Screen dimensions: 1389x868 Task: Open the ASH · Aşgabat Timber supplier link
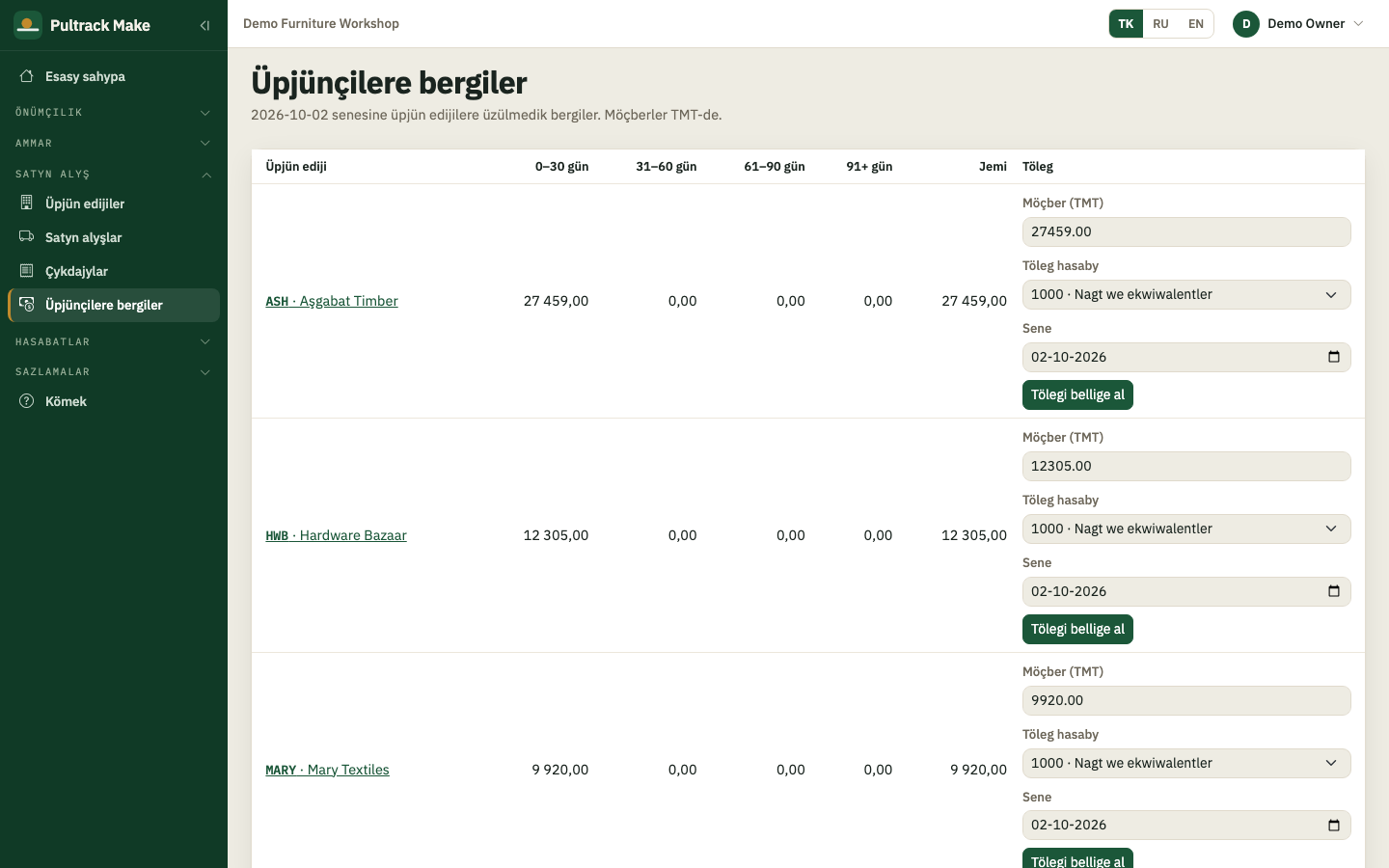(x=332, y=301)
